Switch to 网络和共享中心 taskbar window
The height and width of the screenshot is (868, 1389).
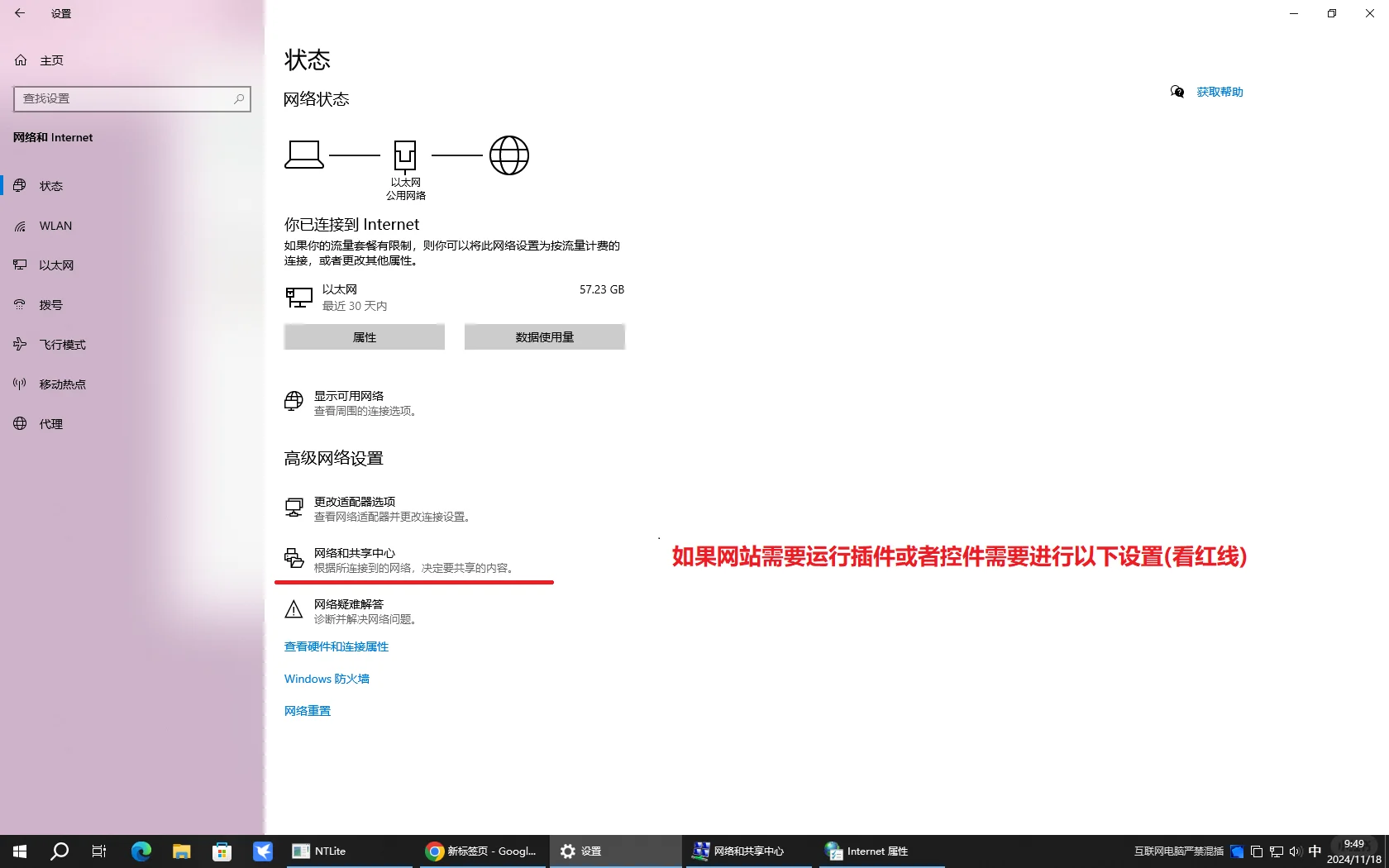pos(748,851)
